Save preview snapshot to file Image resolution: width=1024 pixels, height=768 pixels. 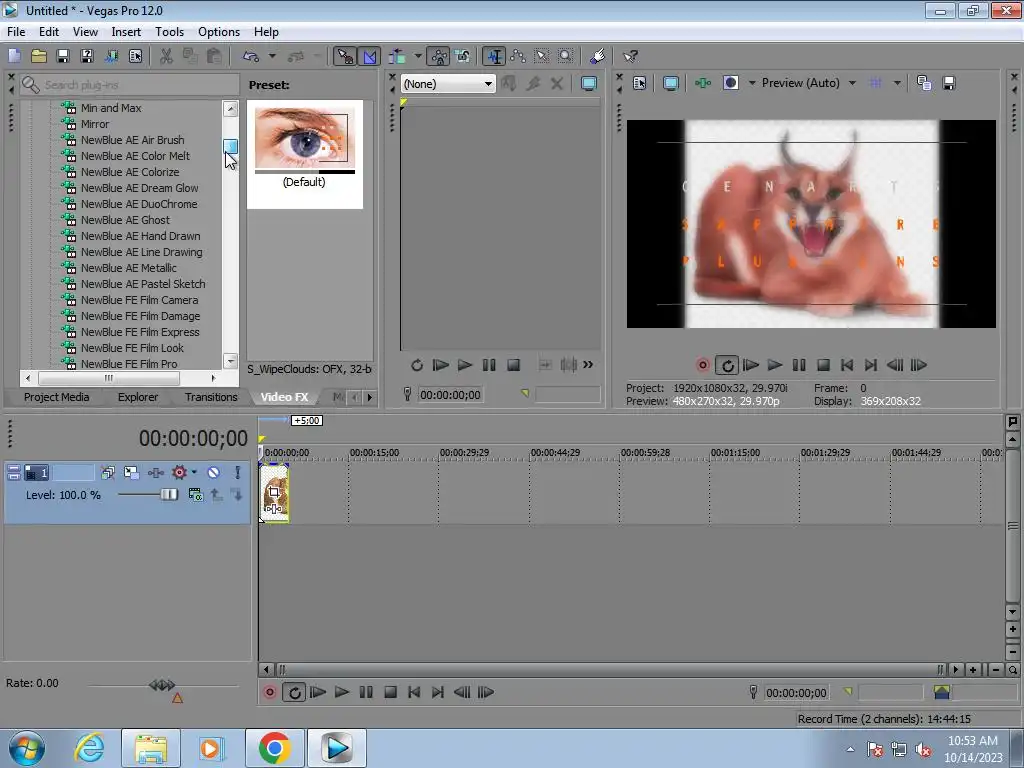click(x=949, y=83)
